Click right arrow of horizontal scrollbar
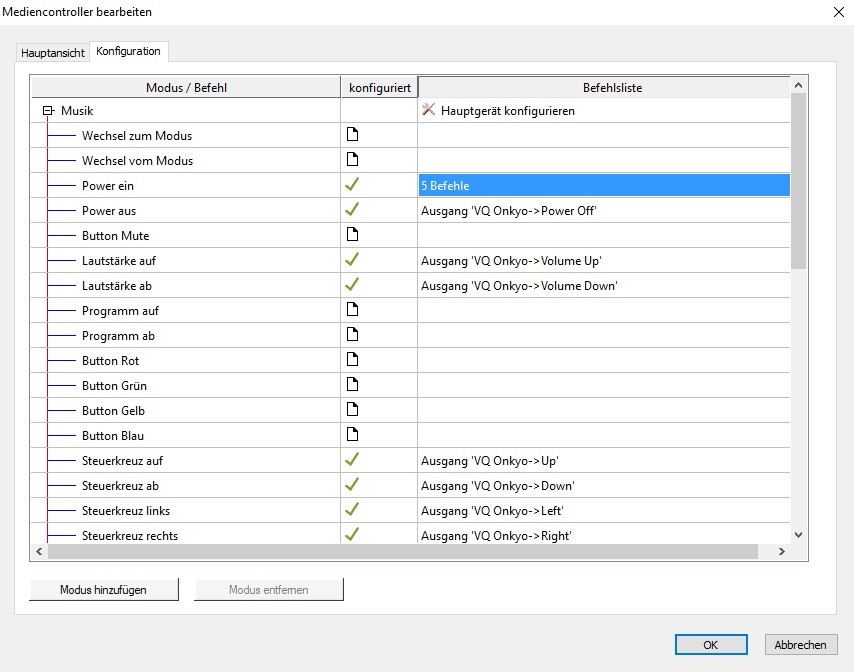 coord(782,551)
